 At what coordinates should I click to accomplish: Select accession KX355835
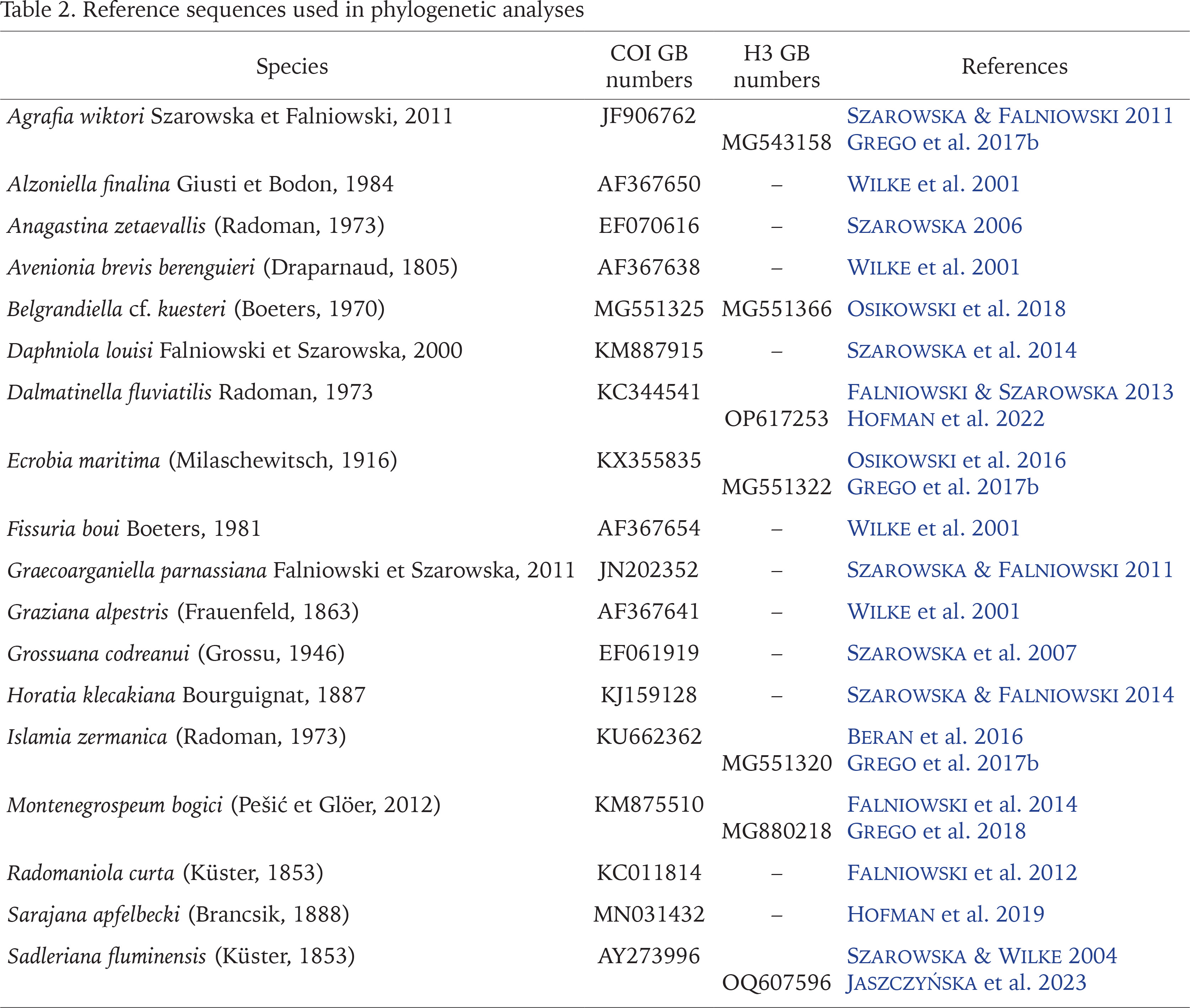pos(648,460)
